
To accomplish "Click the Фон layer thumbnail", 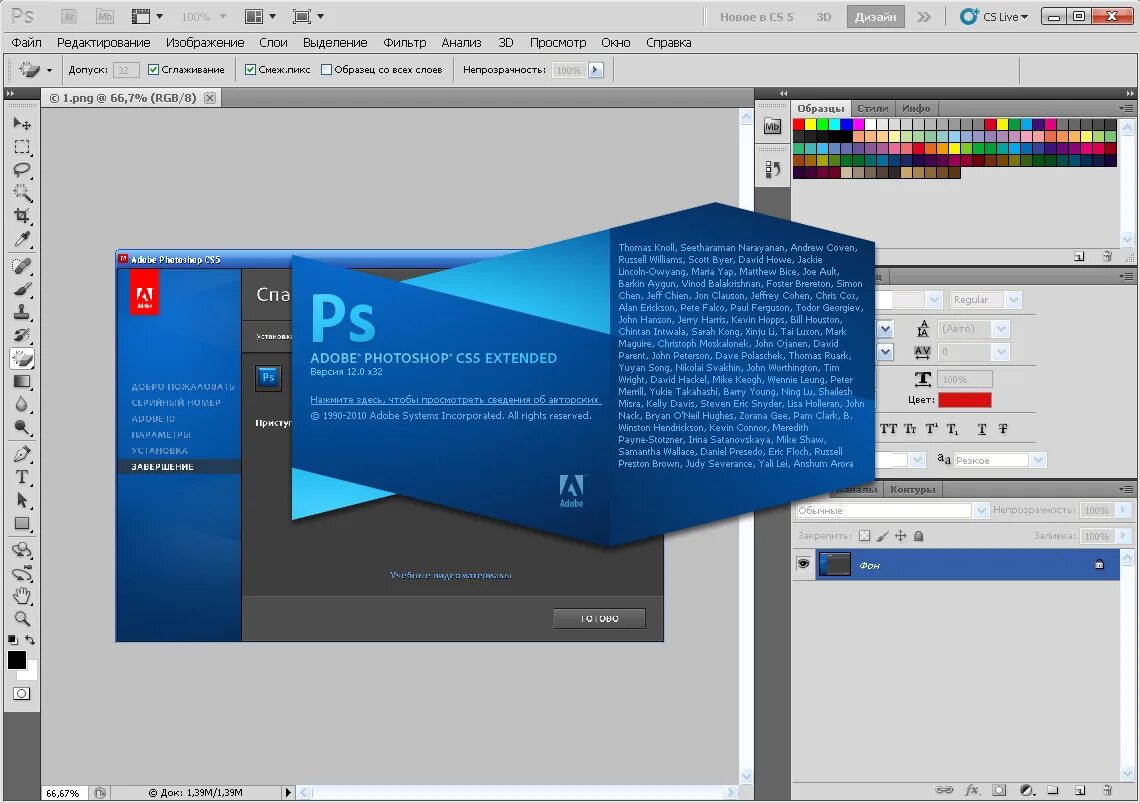I will (835, 564).
